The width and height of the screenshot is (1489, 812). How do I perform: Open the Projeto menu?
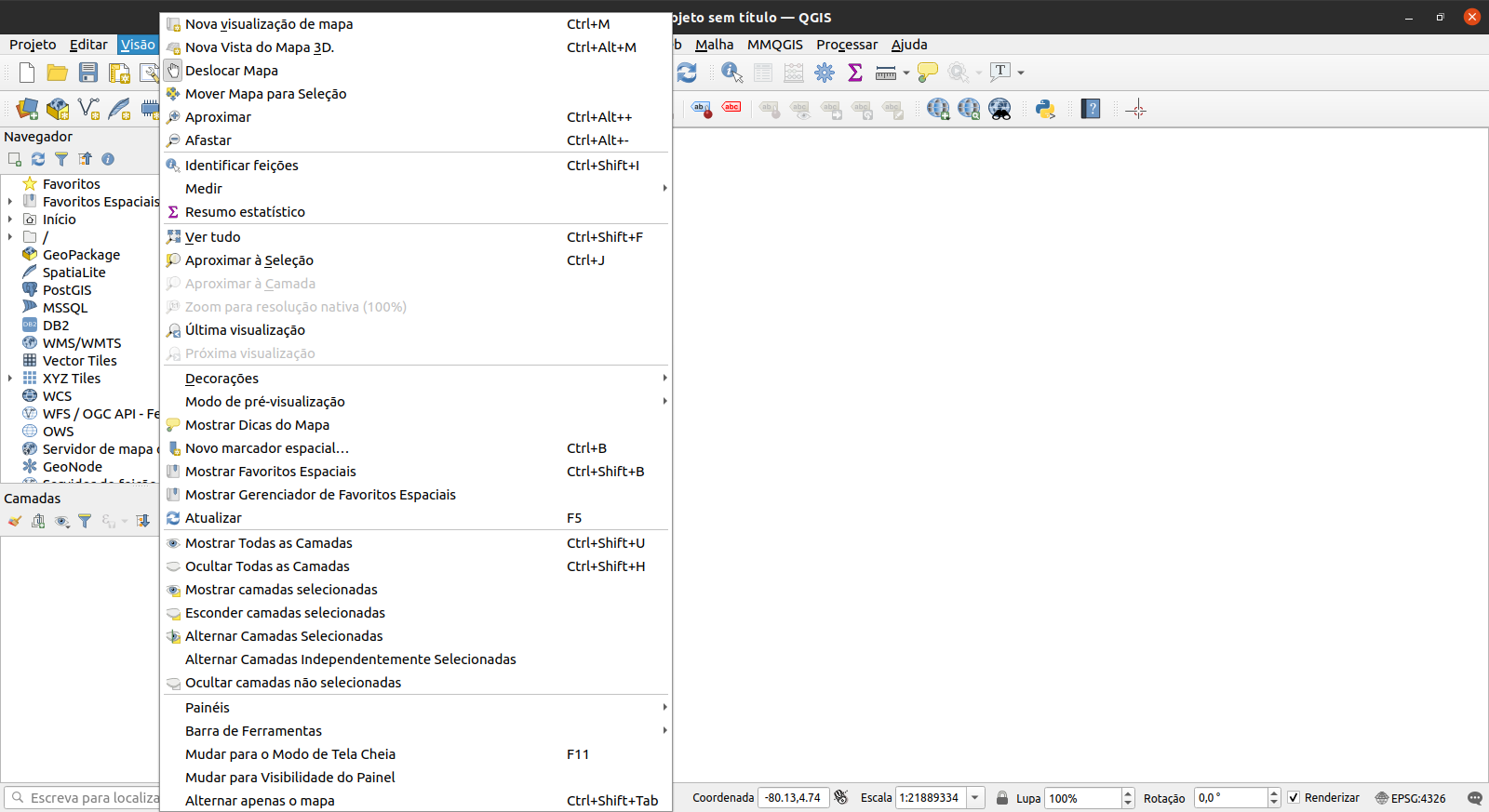tap(33, 45)
